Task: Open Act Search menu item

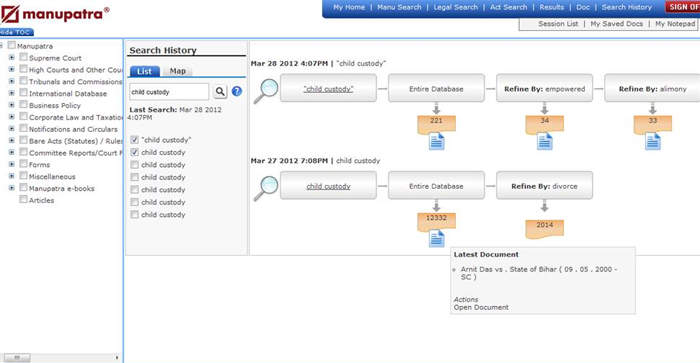Action: [508, 7]
